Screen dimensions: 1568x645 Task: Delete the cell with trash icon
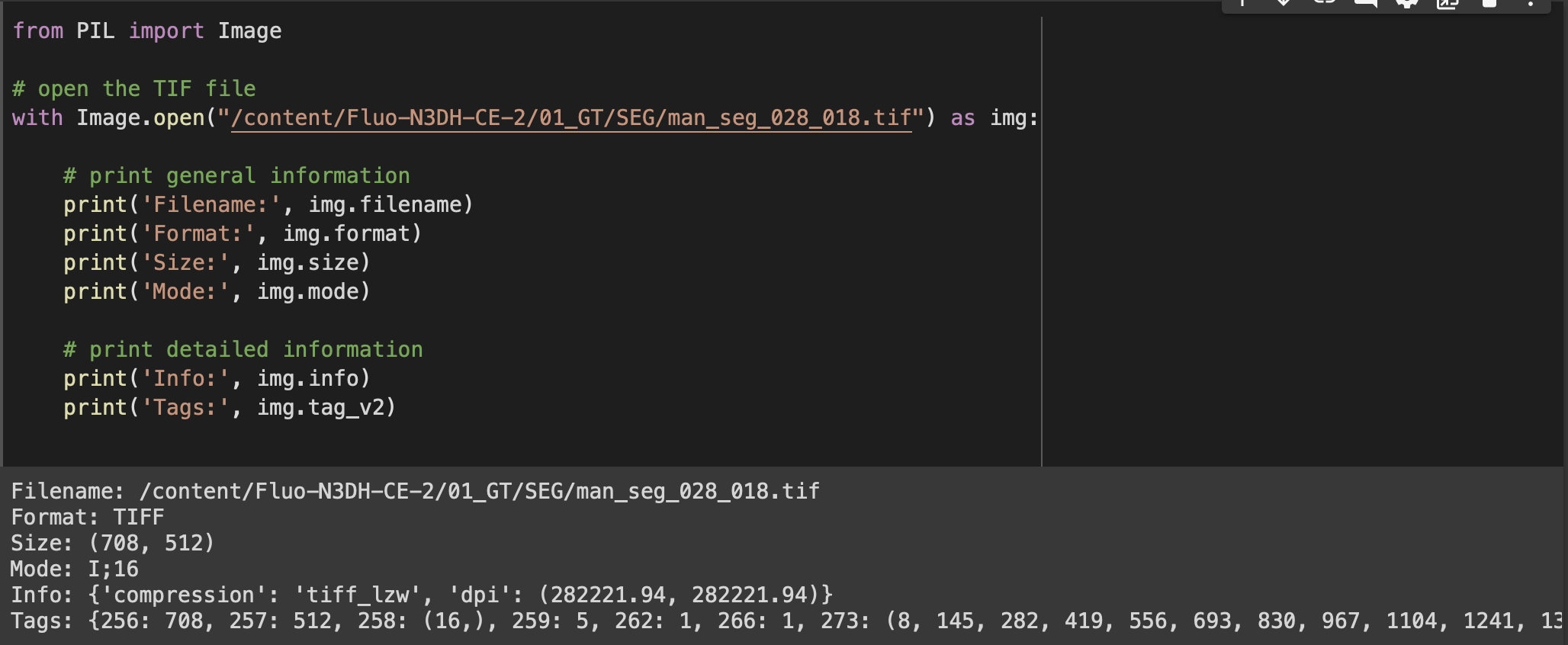click(1488, 3)
